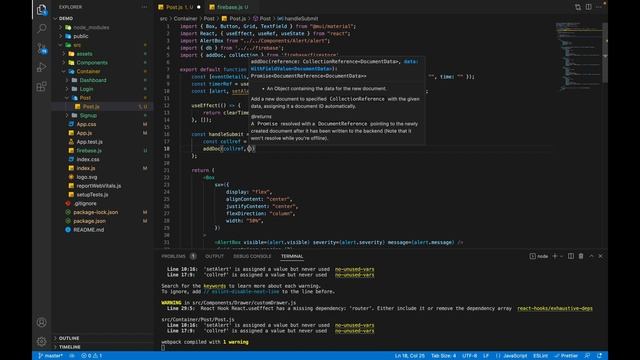Expand the TIMELINE section

click(102, 347)
